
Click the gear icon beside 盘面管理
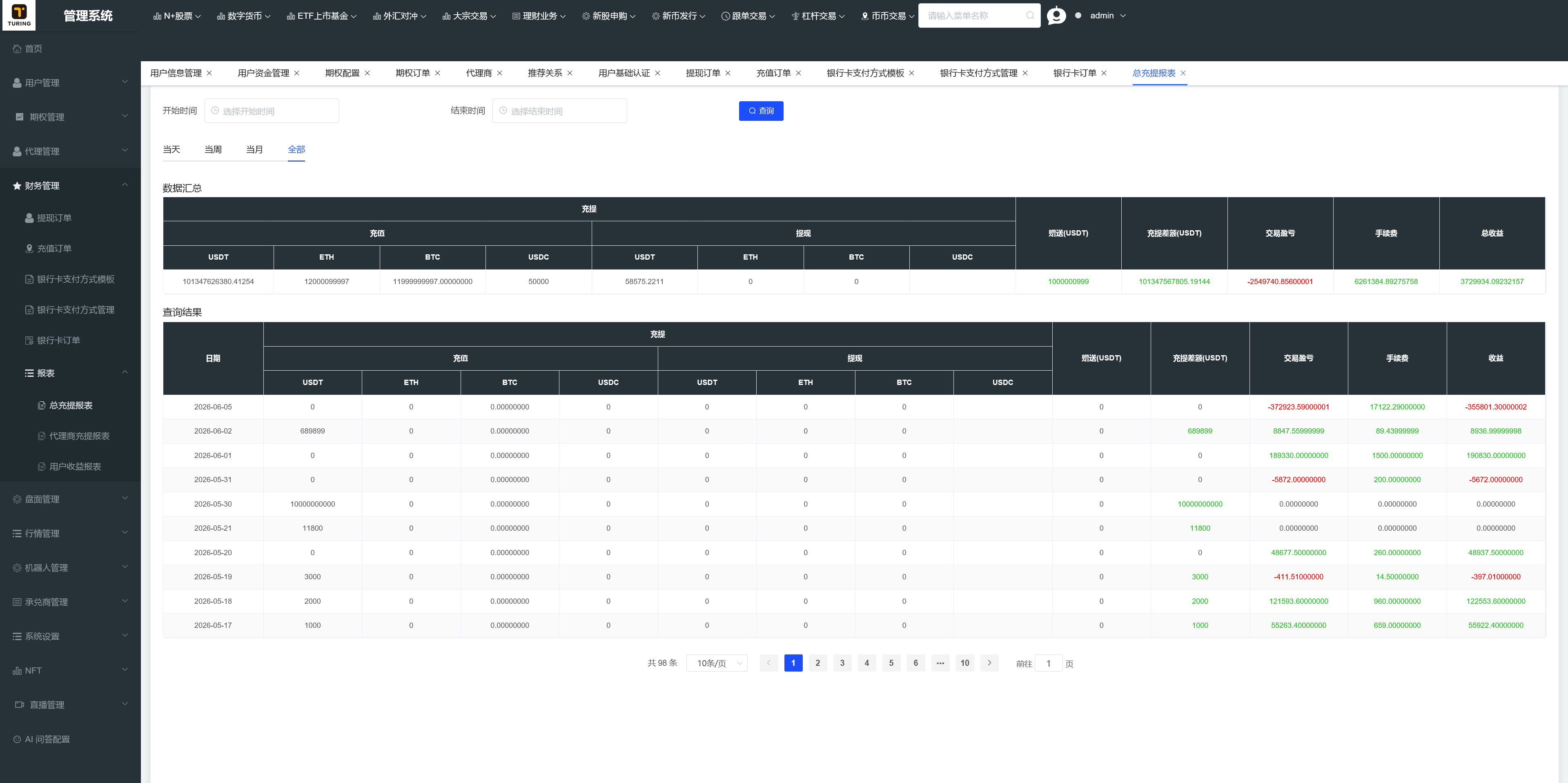tap(17, 499)
